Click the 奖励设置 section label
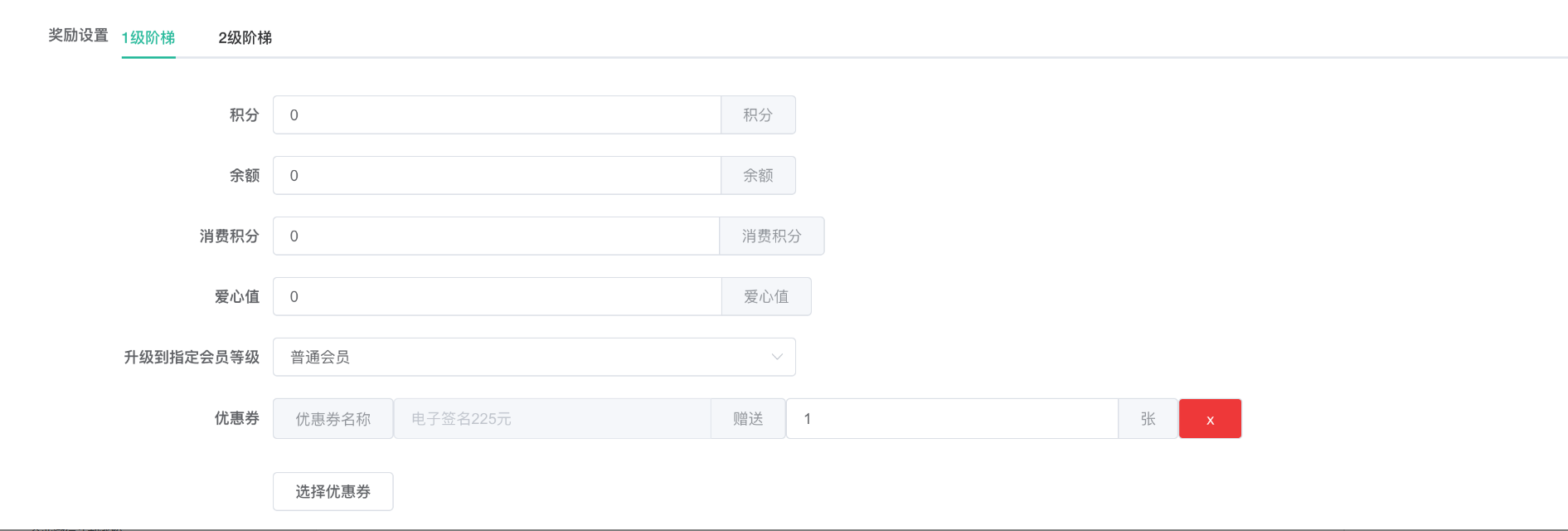Image resolution: width=1568 pixels, height=531 pixels. coord(78,36)
